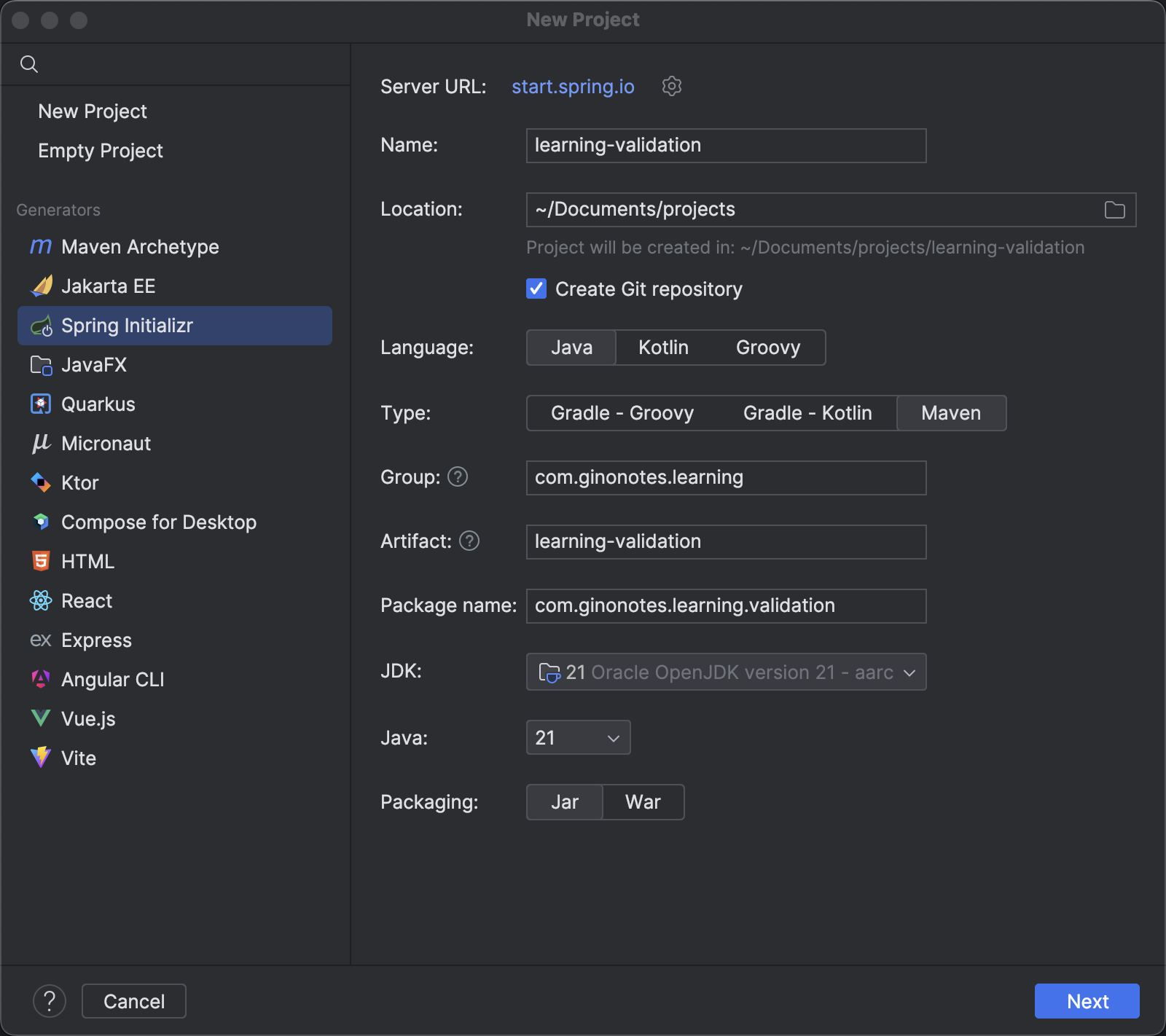Click the Spring Initializr generator label
The width and height of the screenshot is (1166, 1036).
click(127, 326)
